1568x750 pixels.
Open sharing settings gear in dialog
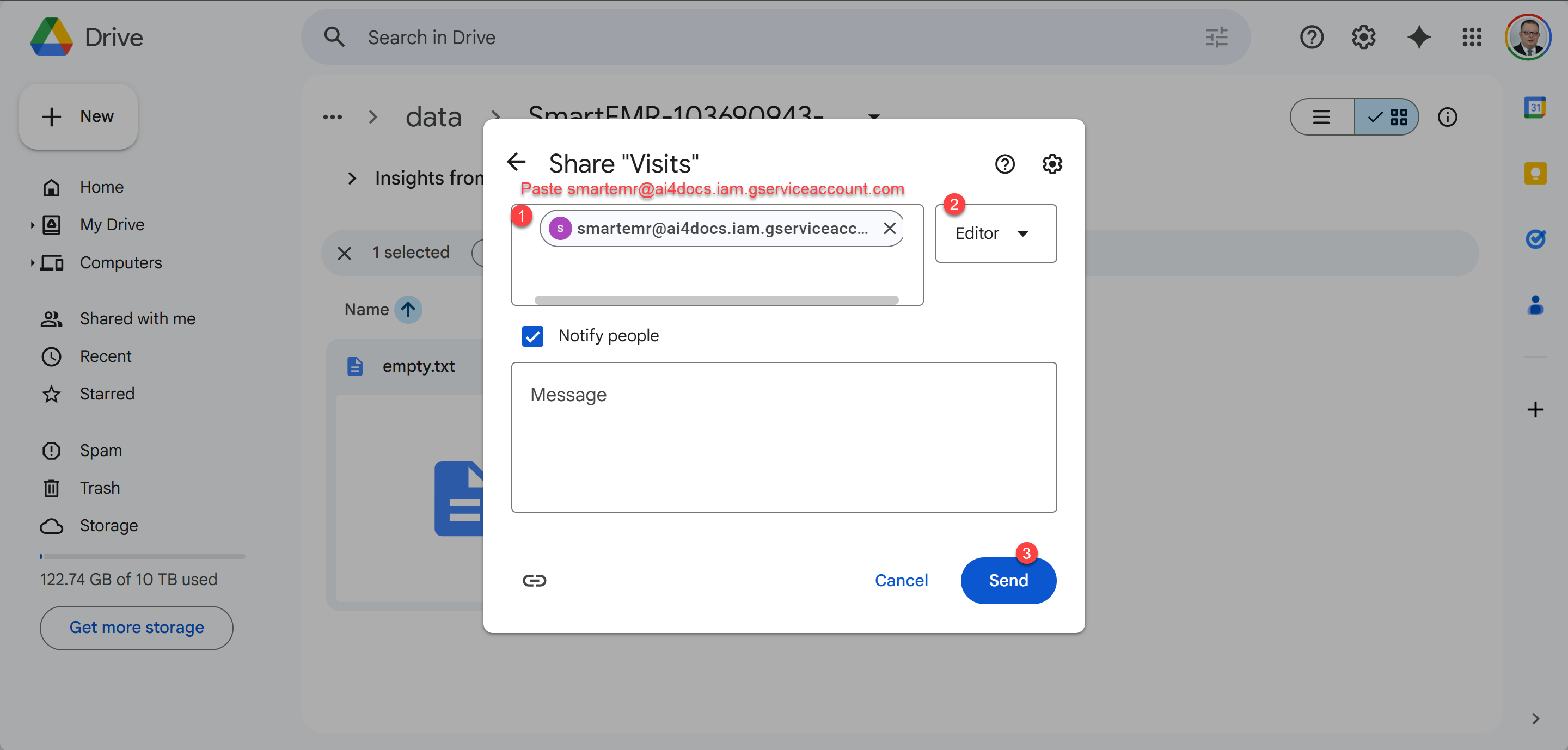1052,164
